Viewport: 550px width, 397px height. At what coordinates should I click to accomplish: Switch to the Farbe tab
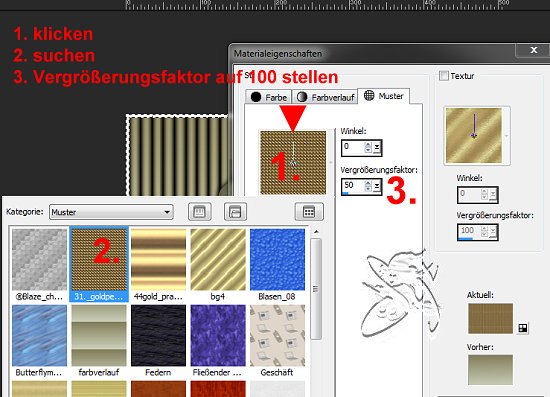268,97
